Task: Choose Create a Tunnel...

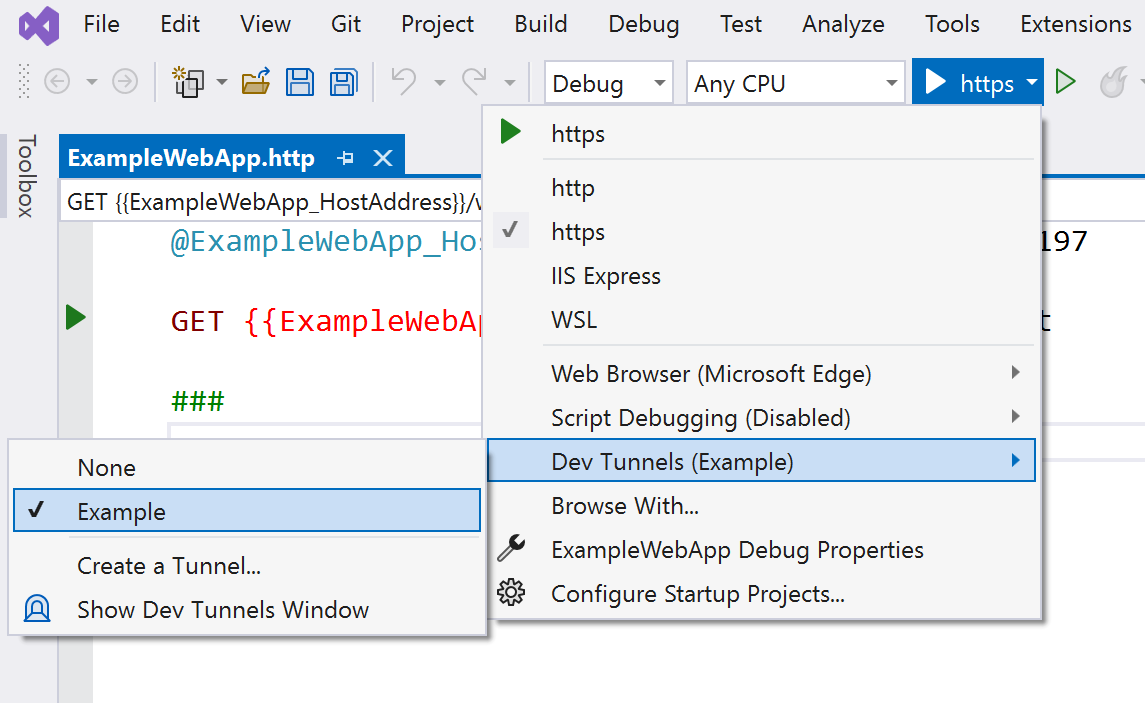Action: [247, 565]
